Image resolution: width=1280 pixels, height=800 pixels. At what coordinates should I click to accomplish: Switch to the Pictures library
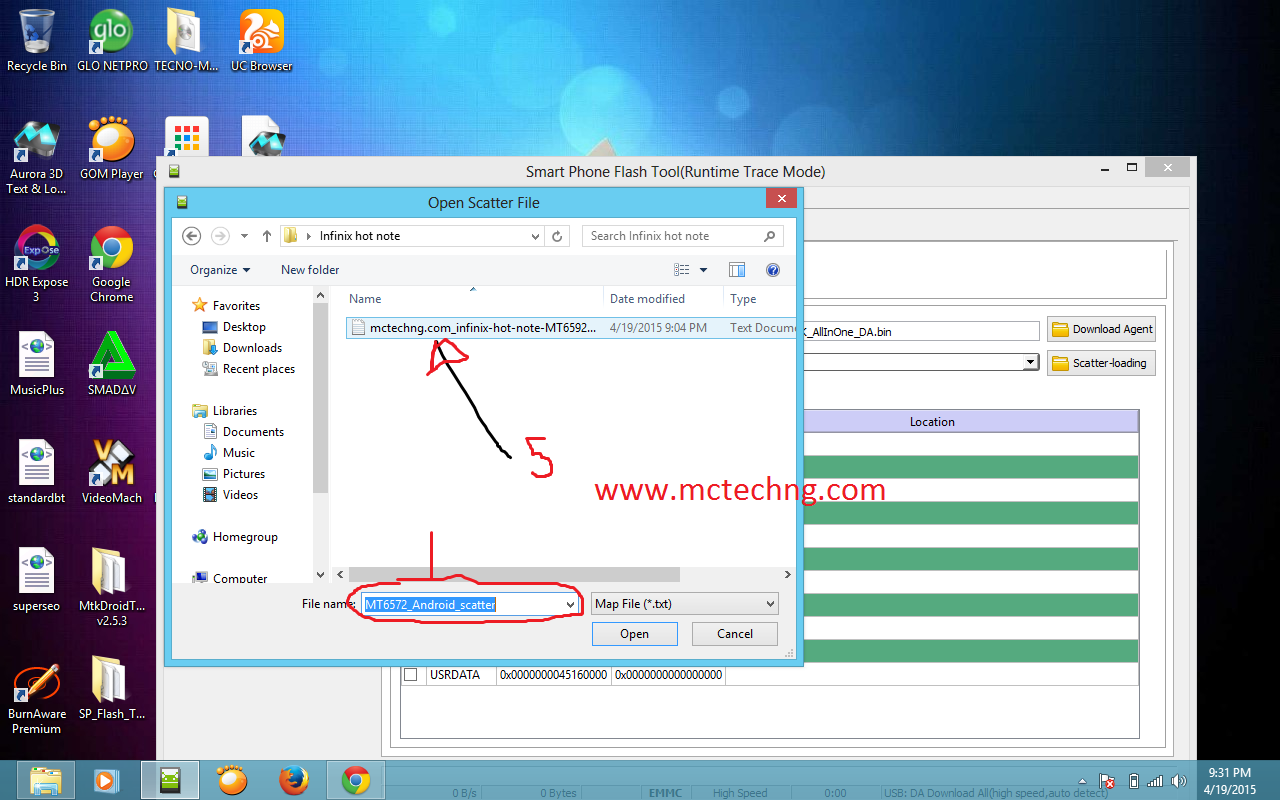(243, 473)
